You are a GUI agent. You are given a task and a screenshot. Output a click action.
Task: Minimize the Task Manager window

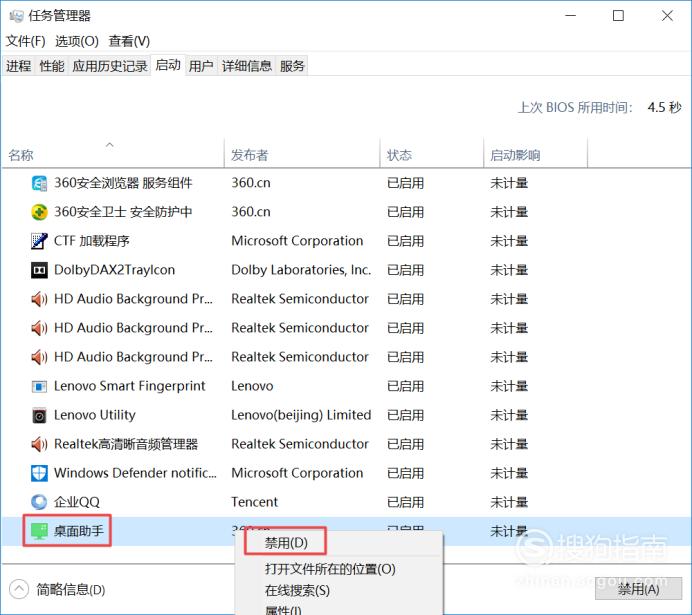571,16
